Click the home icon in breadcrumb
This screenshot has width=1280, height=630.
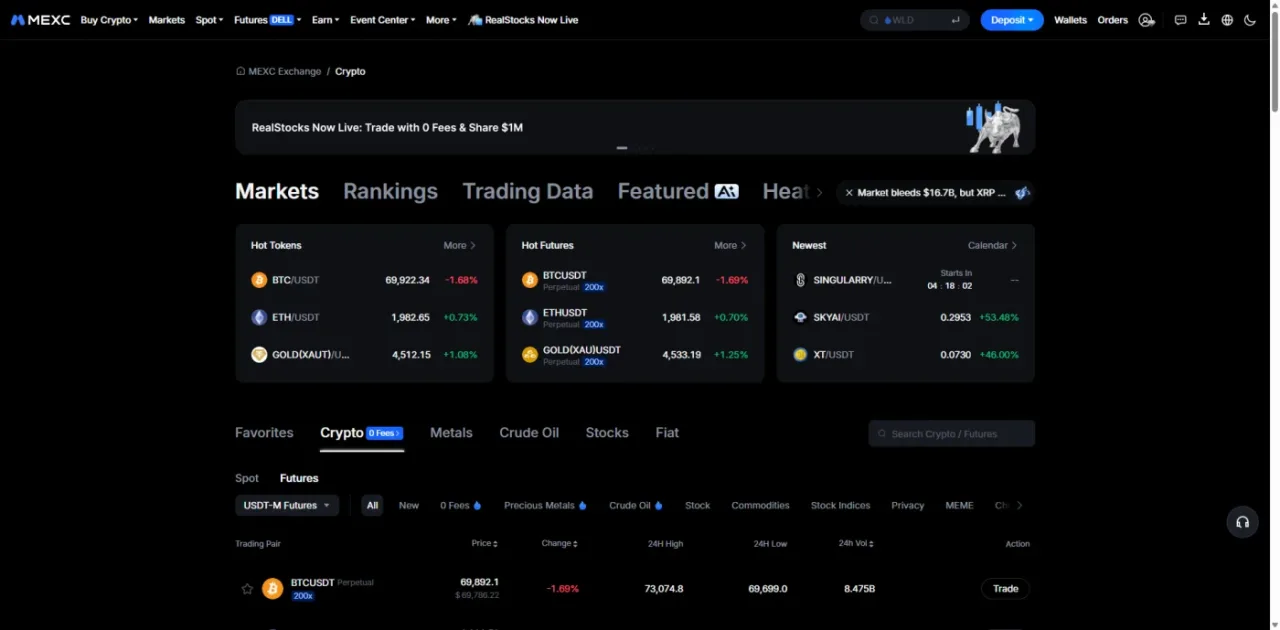pos(240,72)
